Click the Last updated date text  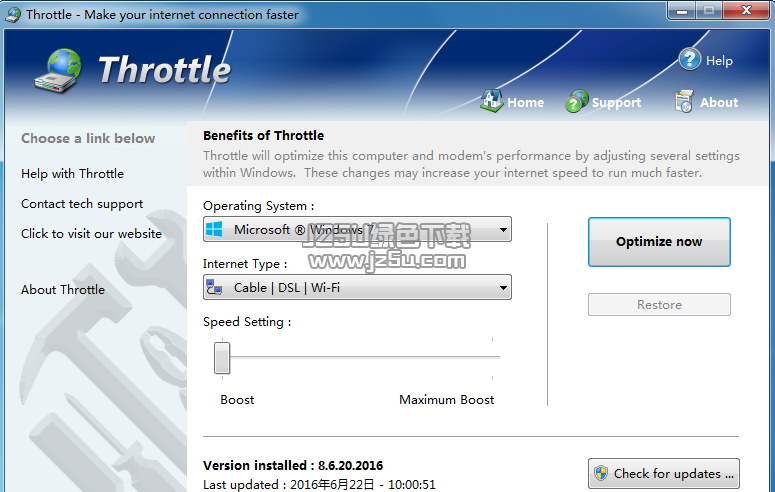pyautogui.click(x=319, y=484)
